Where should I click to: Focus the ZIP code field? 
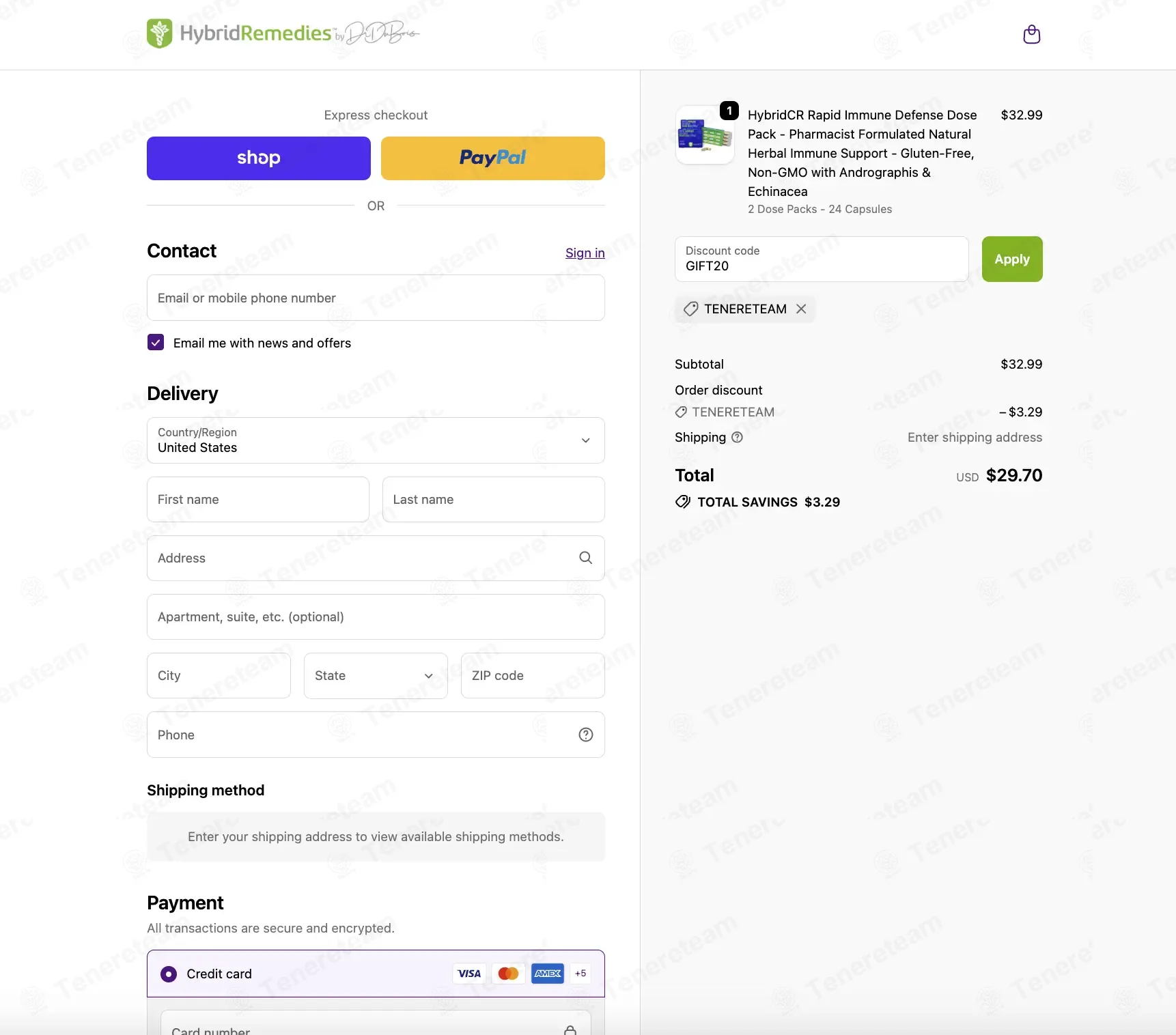click(x=533, y=675)
